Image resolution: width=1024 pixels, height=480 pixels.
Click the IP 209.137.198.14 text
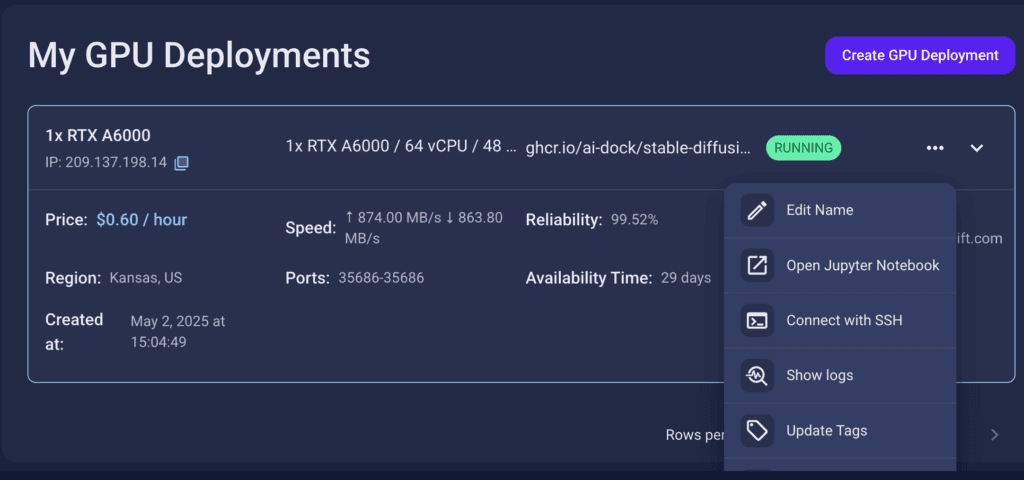tap(106, 163)
